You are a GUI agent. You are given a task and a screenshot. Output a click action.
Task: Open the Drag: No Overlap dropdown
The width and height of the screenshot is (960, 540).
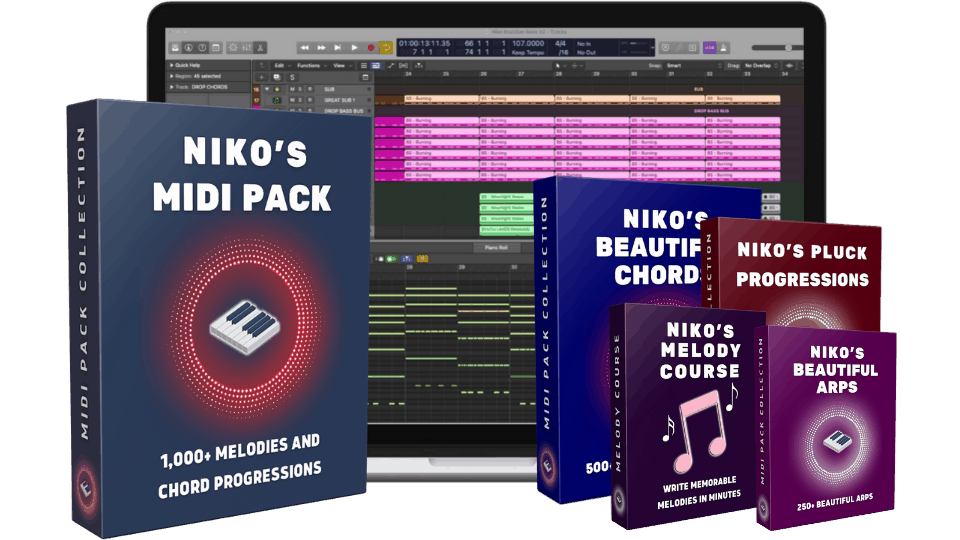(x=760, y=66)
